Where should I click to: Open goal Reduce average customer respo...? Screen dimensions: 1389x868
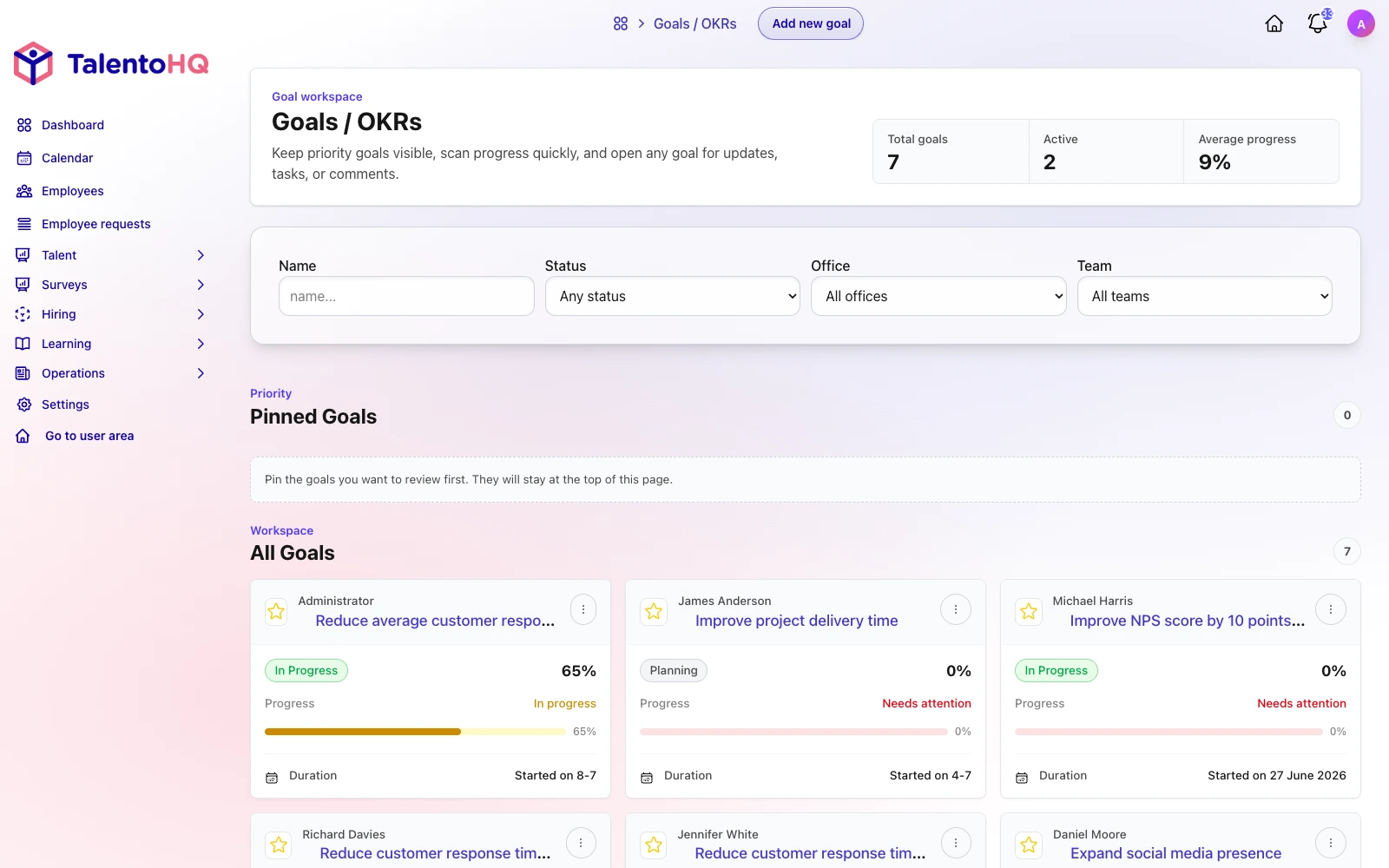point(435,621)
